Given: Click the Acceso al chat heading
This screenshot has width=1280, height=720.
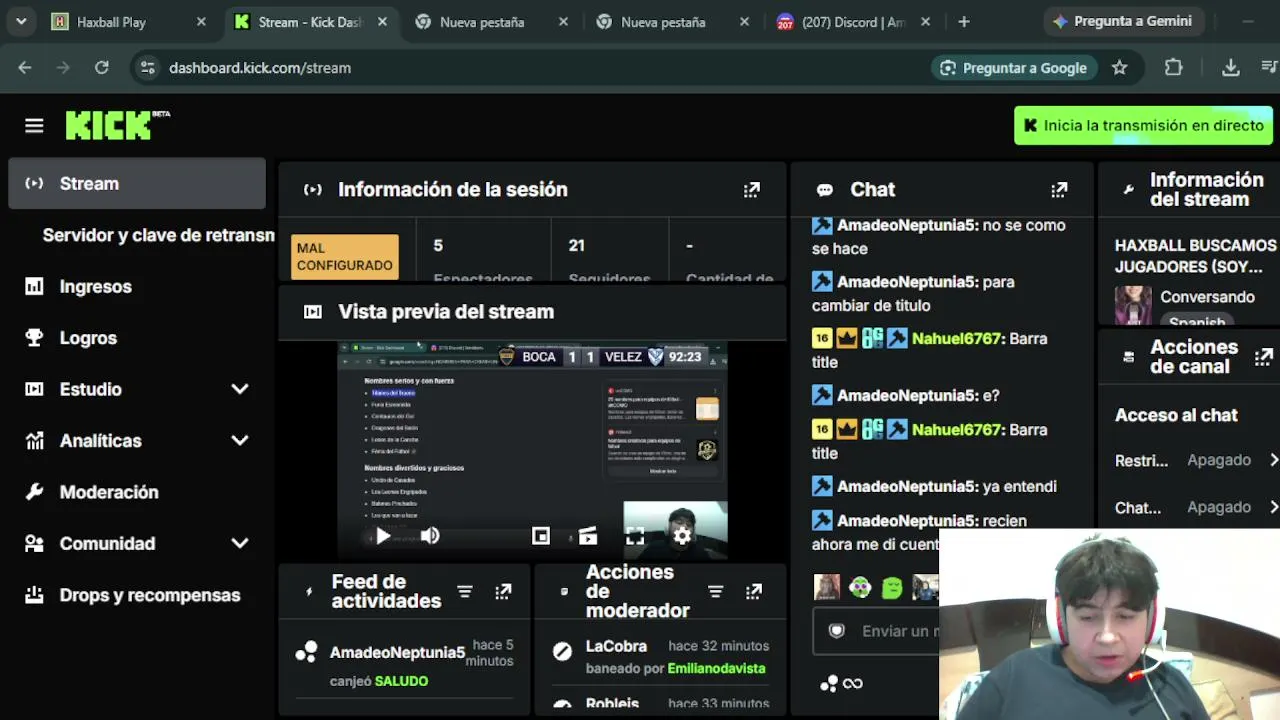Looking at the screenshot, I should point(1176,415).
